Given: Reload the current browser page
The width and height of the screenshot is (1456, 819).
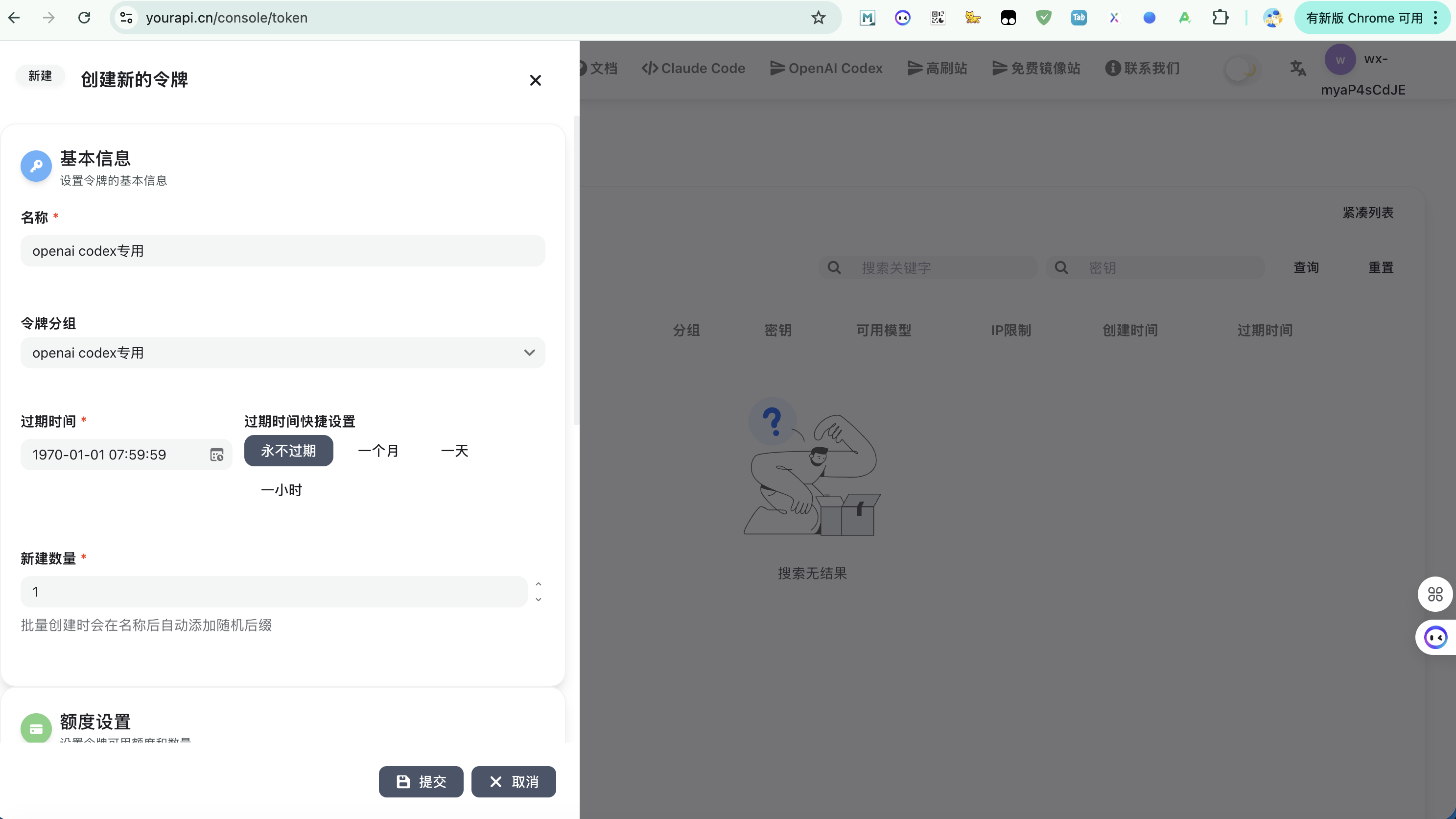Looking at the screenshot, I should pos(84,18).
